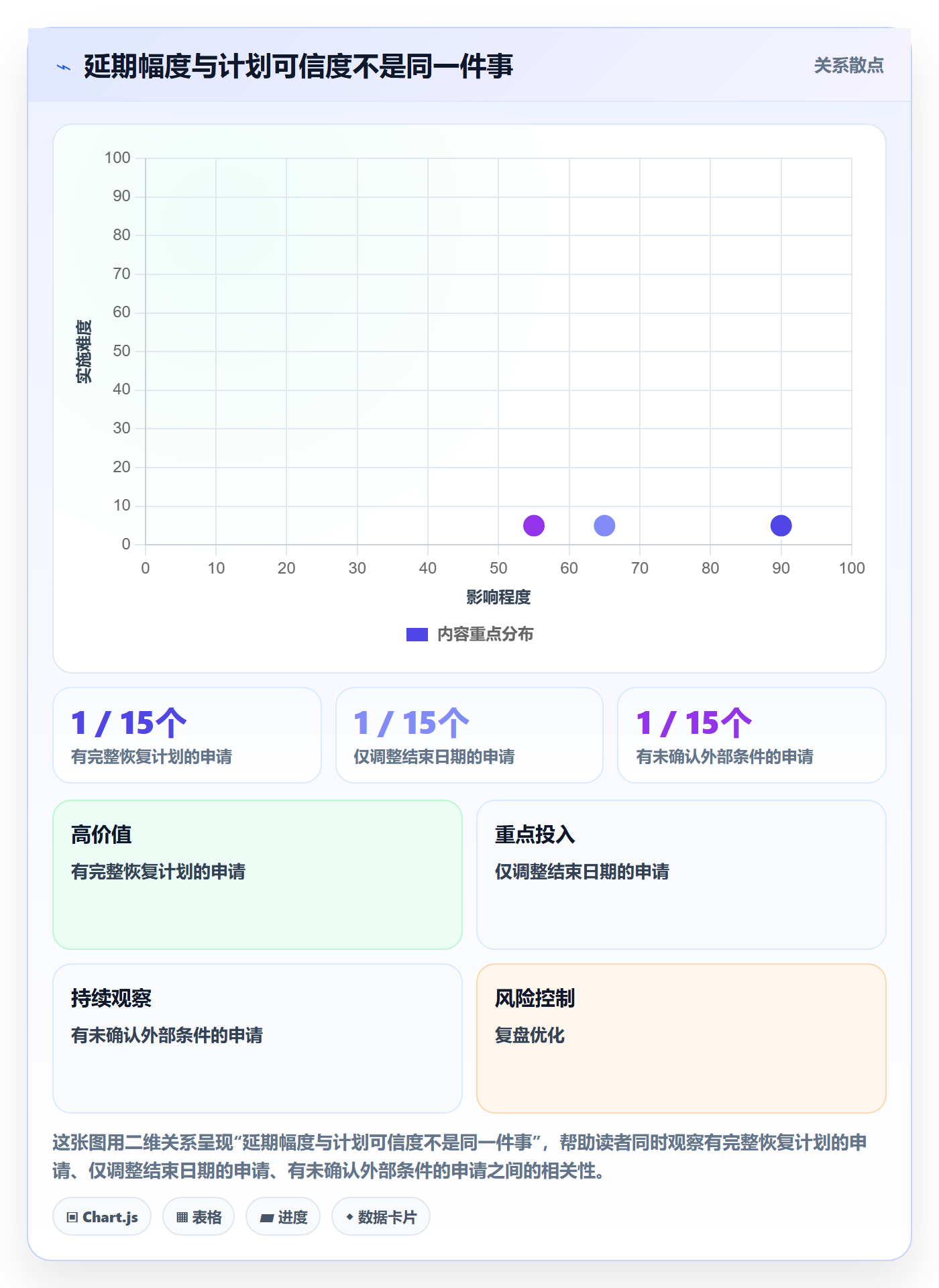Click the x-axis tick label 50
Viewport: 939px width, 1288px height.
pyautogui.click(x=498, y=568)
